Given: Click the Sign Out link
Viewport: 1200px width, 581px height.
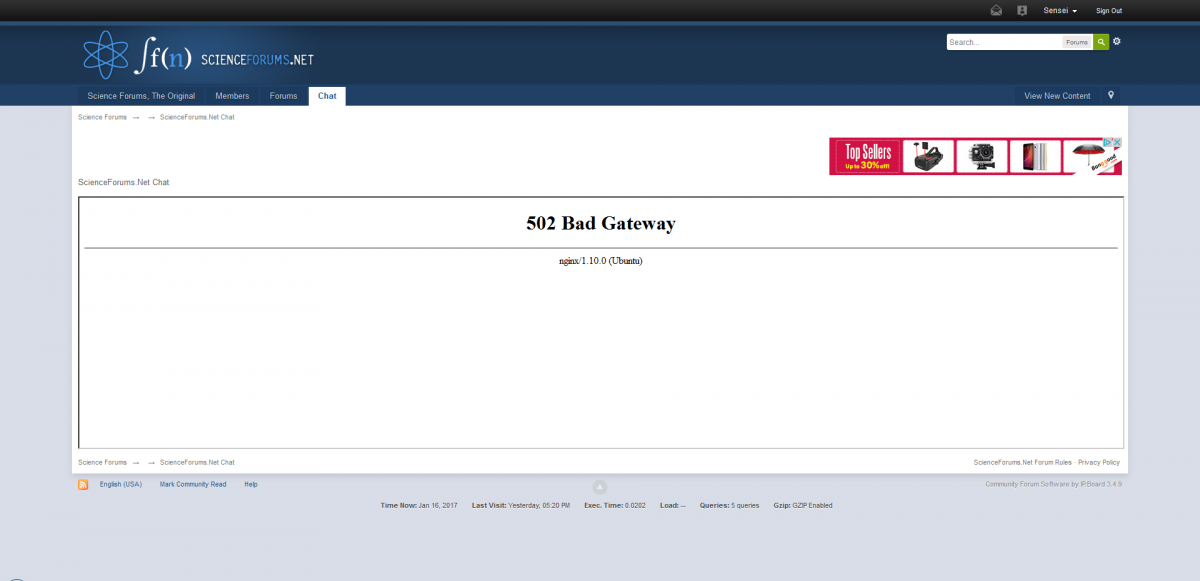Looking at the screenshot, I should tap(1108, 10).
